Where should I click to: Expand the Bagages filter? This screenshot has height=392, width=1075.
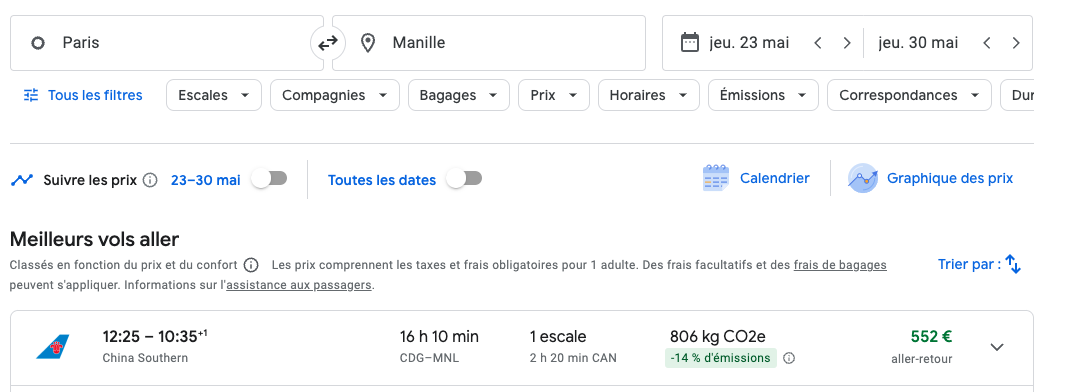pos(459,95)
